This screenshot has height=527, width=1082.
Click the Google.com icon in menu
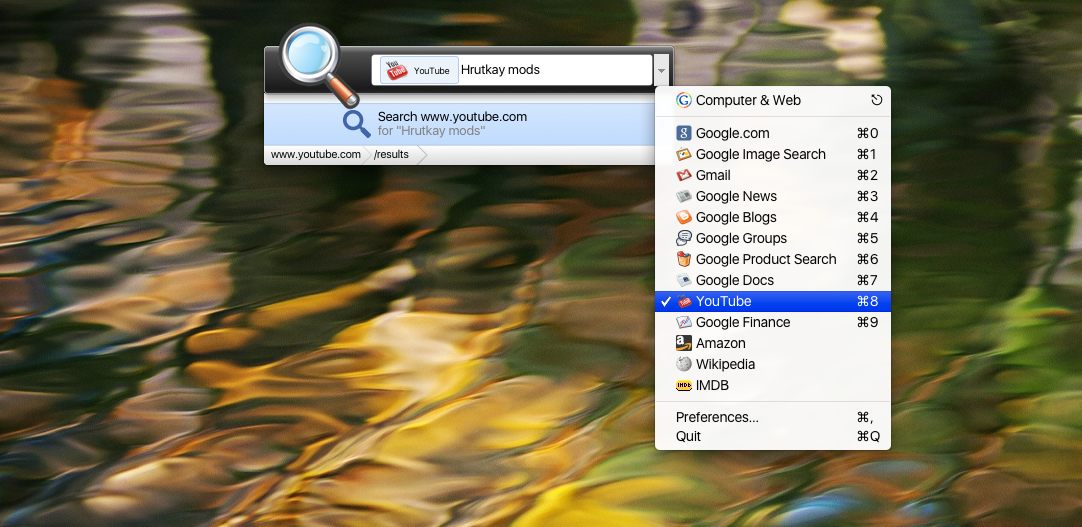pyautogui.click(x=684, y=133)
